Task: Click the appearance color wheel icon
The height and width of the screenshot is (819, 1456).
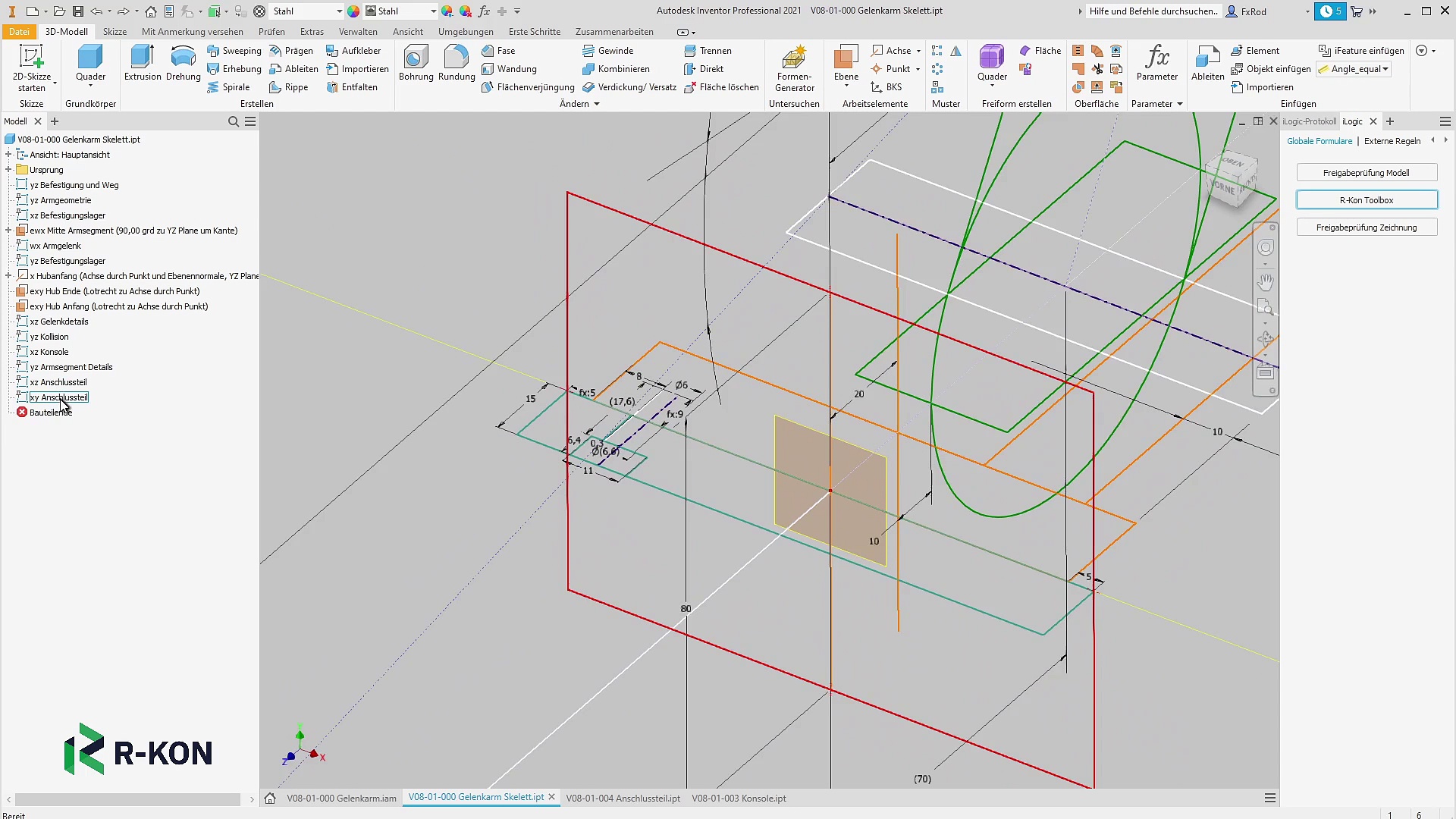Action: coord(353,11)
